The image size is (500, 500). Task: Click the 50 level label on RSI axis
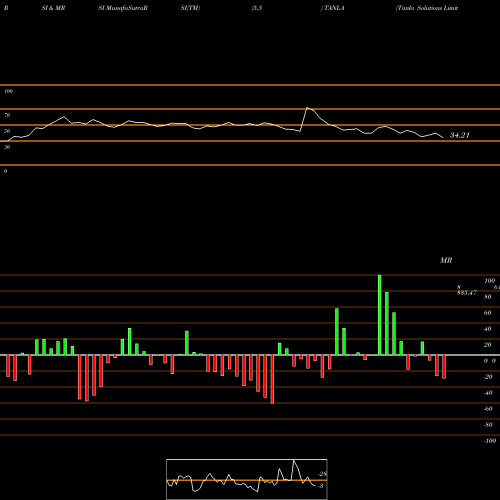tap(7, 131)
